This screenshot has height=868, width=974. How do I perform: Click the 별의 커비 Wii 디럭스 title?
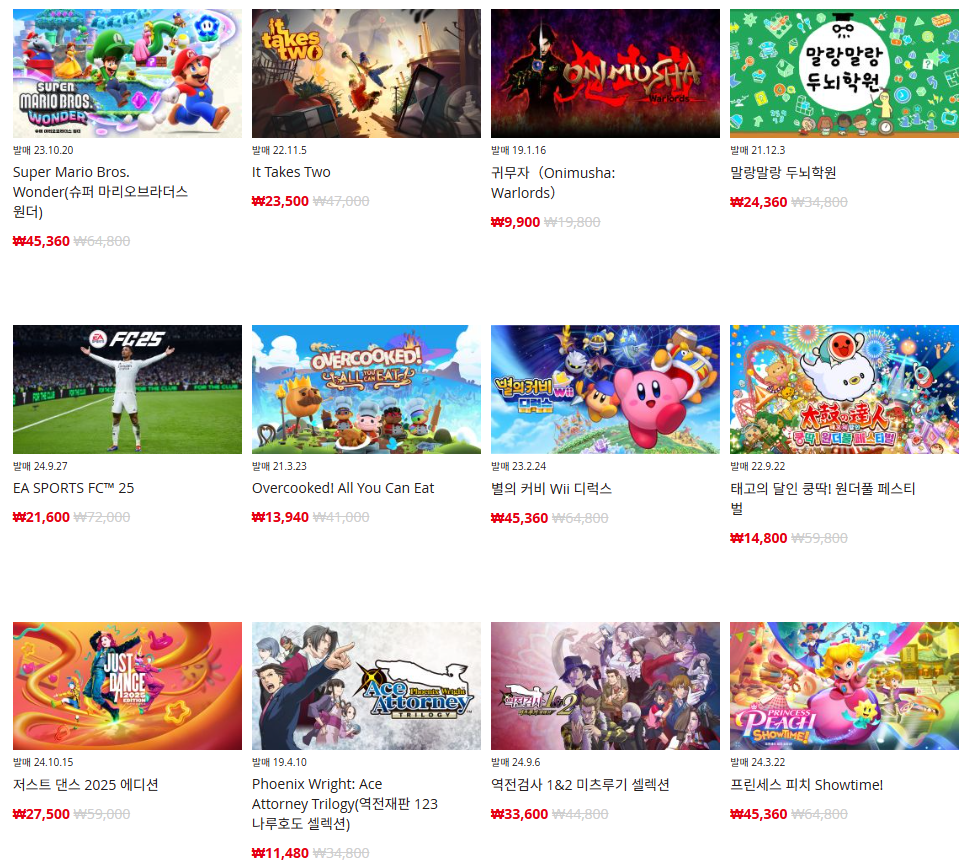552,488
